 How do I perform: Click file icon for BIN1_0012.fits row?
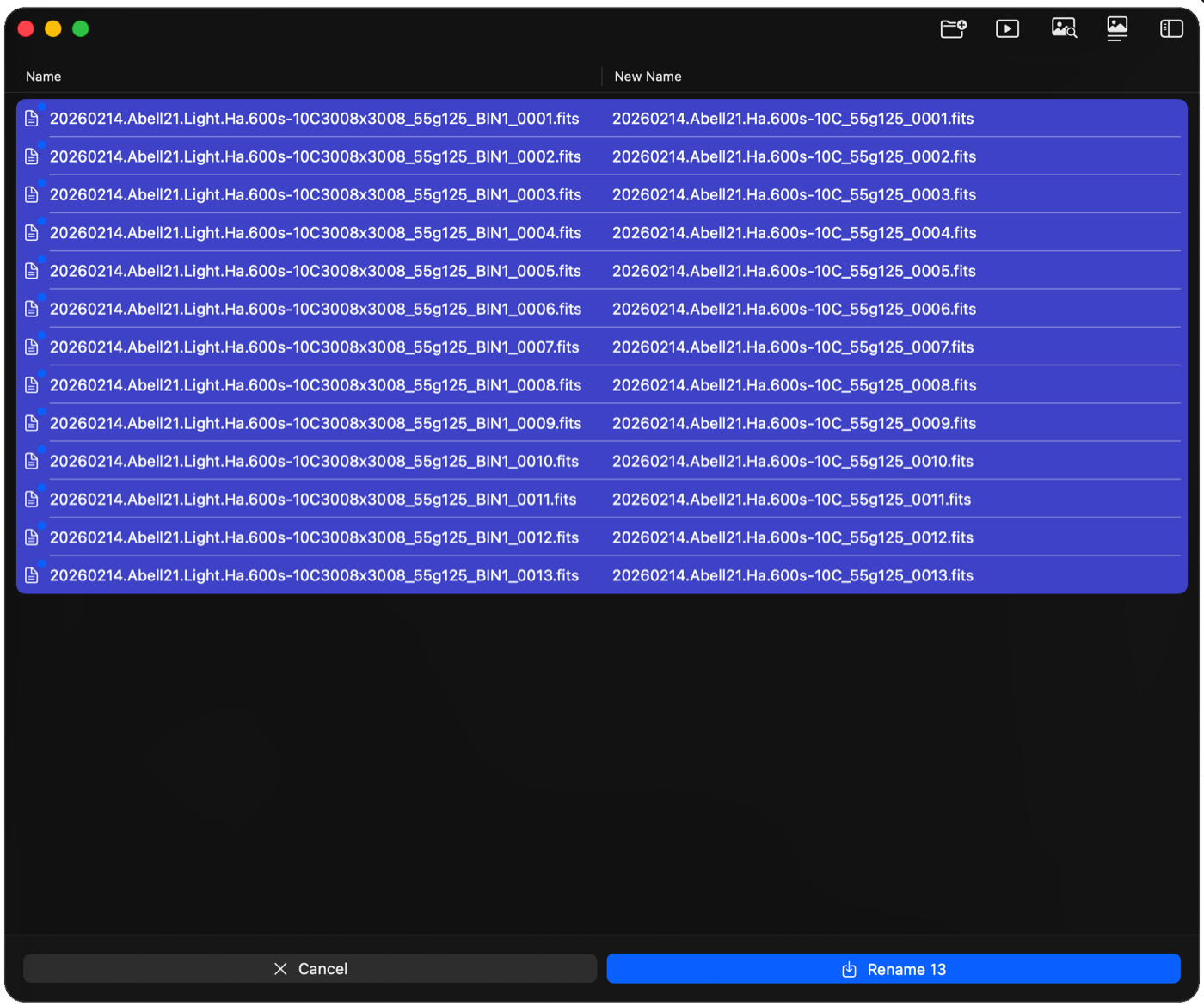tap(32, 537)
